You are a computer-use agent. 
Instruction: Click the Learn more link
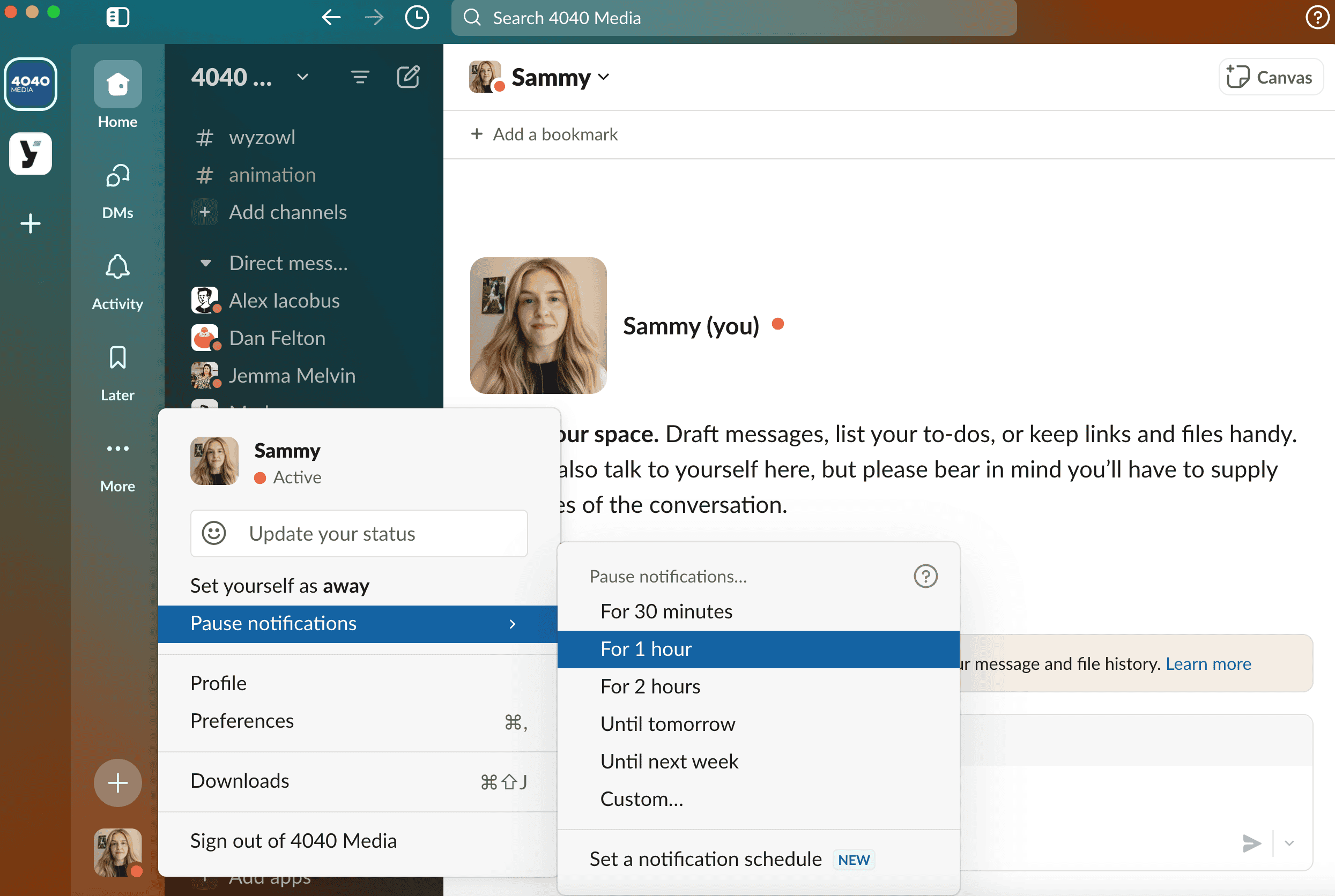[x=1207, y=663]
